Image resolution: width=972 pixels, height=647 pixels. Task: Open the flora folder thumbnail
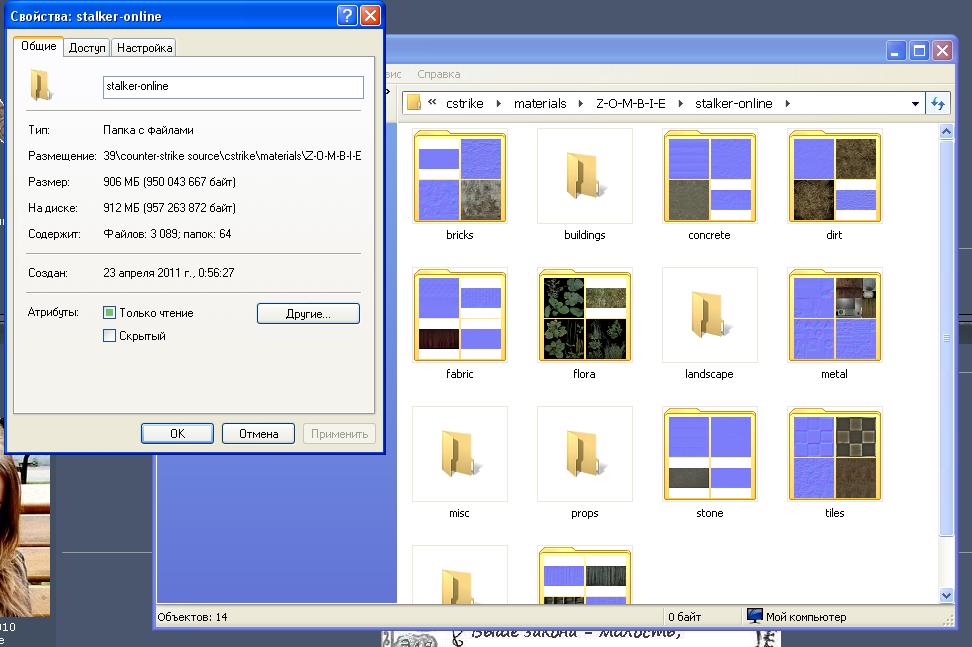585,315
